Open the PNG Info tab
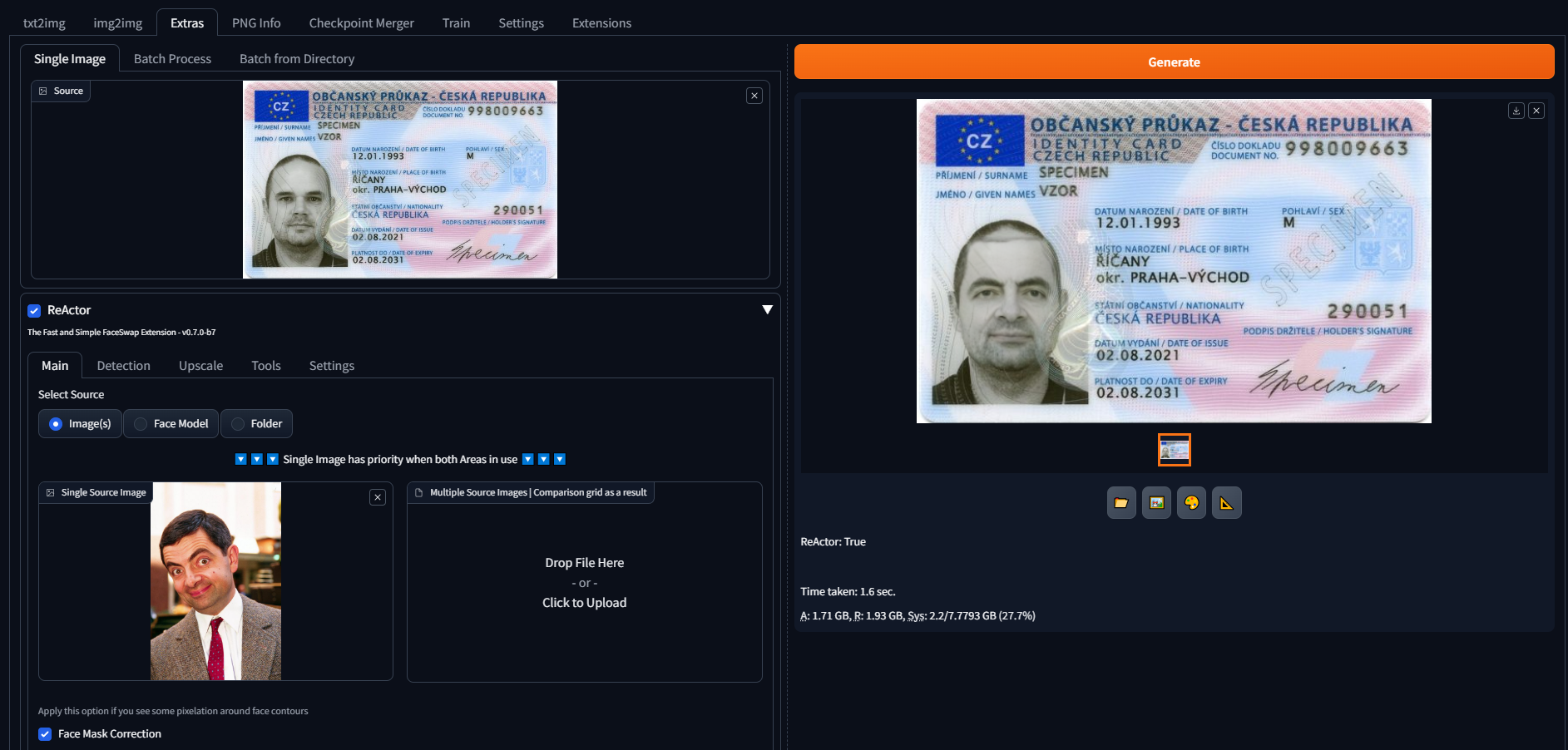This screenshot has height=750, width=1568. tap(256, 23)
